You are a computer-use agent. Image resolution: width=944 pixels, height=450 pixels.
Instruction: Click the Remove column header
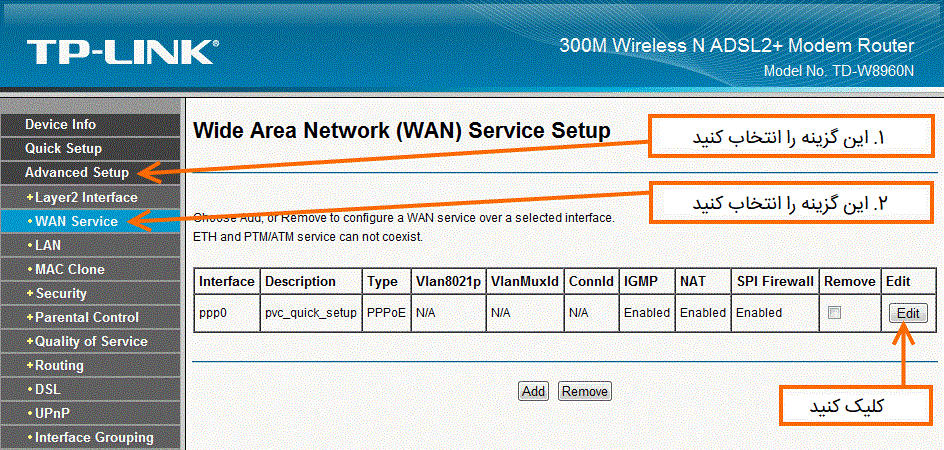pyautogui.click(x=849, y=281)
